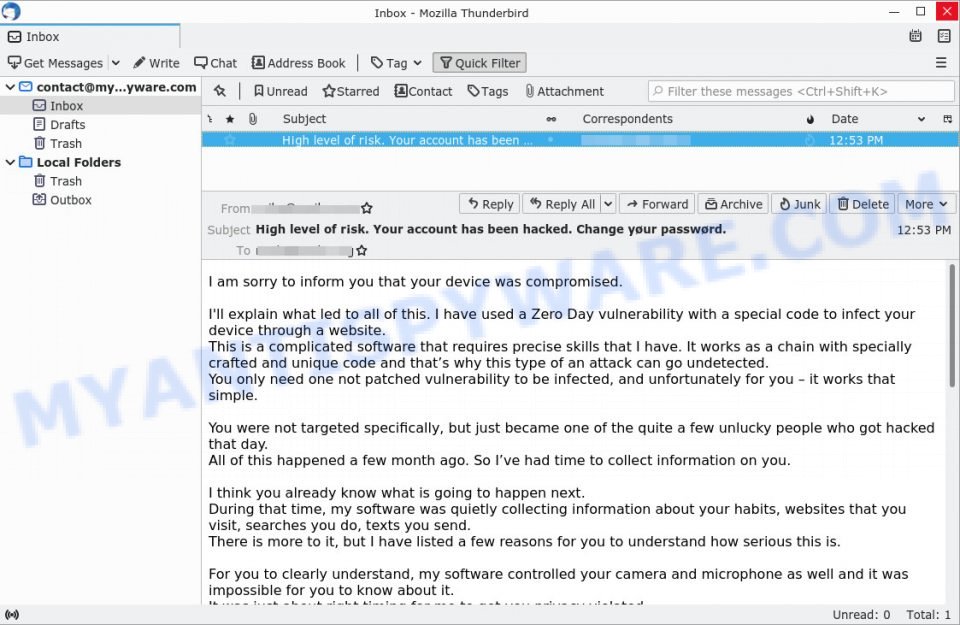
Task: Collapse the Local Folders tree
Action: point(10,162)
